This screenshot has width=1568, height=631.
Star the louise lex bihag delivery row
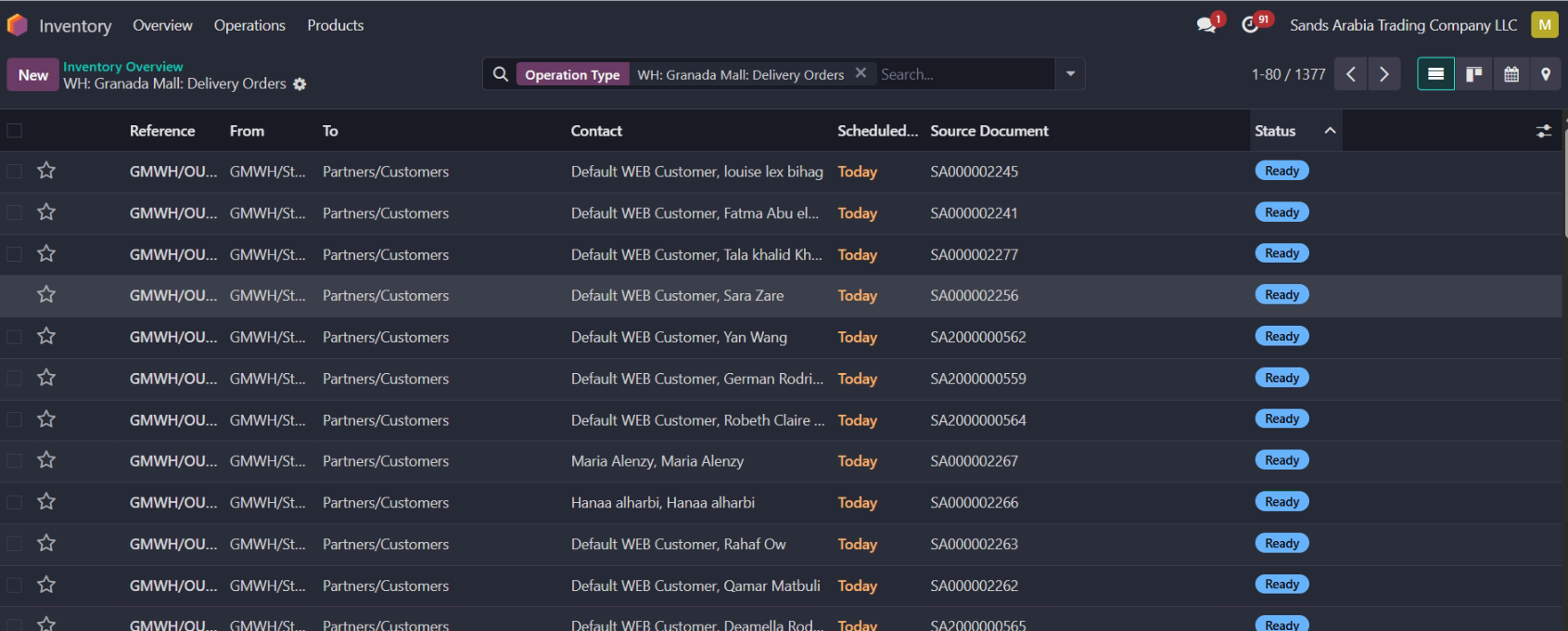(x=46, y=171)
